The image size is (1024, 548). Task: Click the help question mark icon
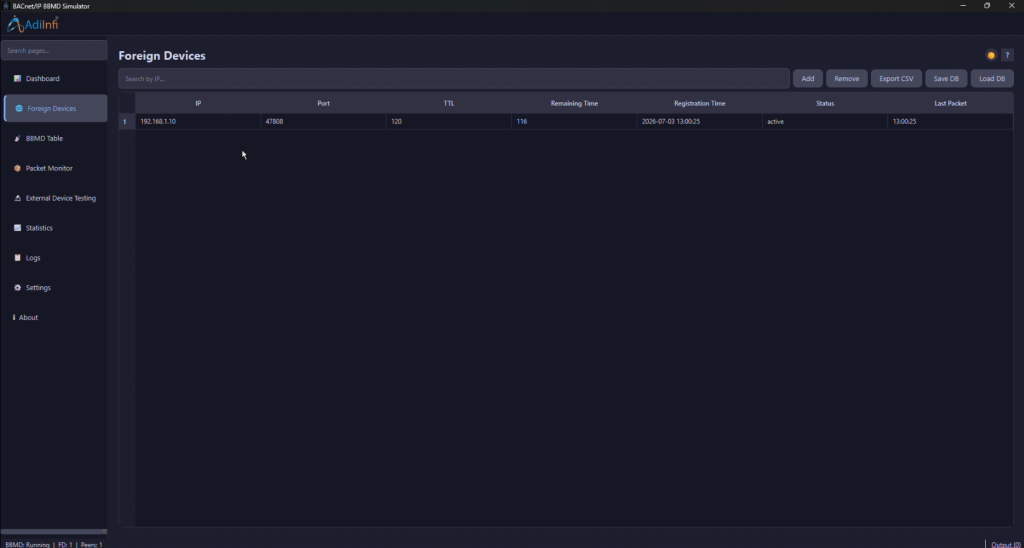pyautogui.click(x=1008, y=56)
